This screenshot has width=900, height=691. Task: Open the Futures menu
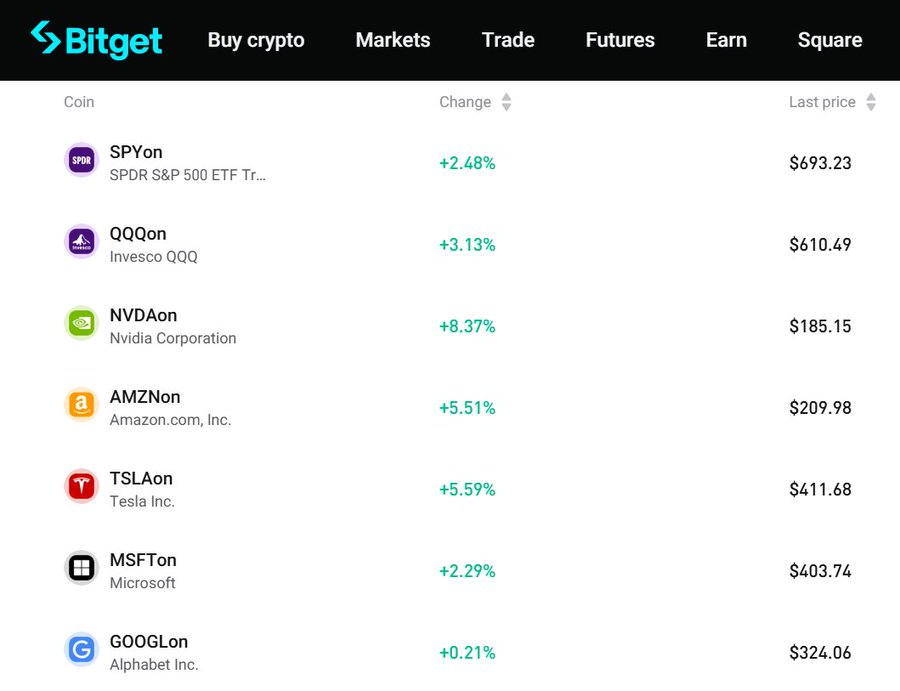click(x=620, y=40)
